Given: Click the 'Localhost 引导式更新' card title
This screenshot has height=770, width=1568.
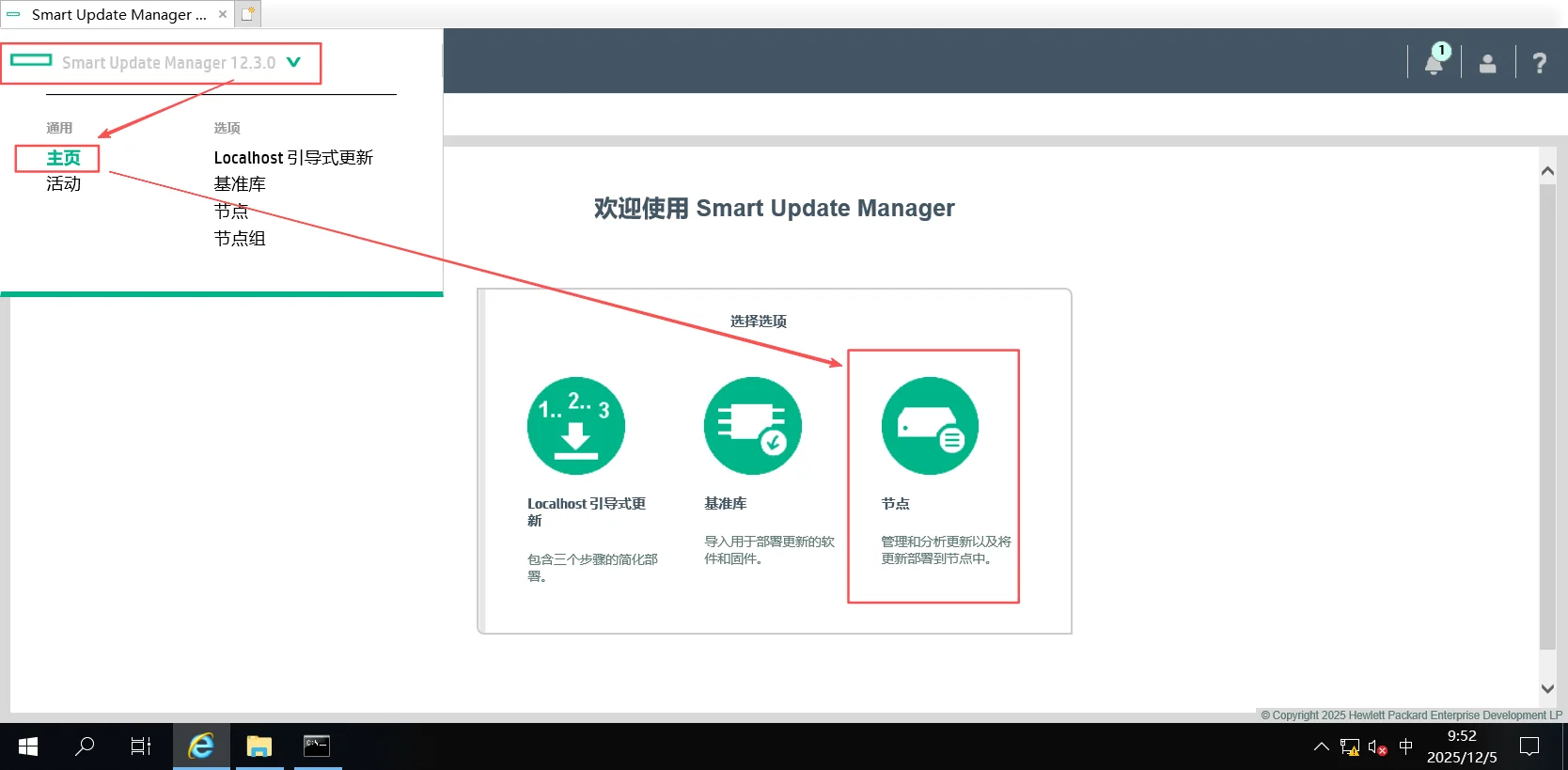Looking at the screenshot, I should click(x=587, y=511).
